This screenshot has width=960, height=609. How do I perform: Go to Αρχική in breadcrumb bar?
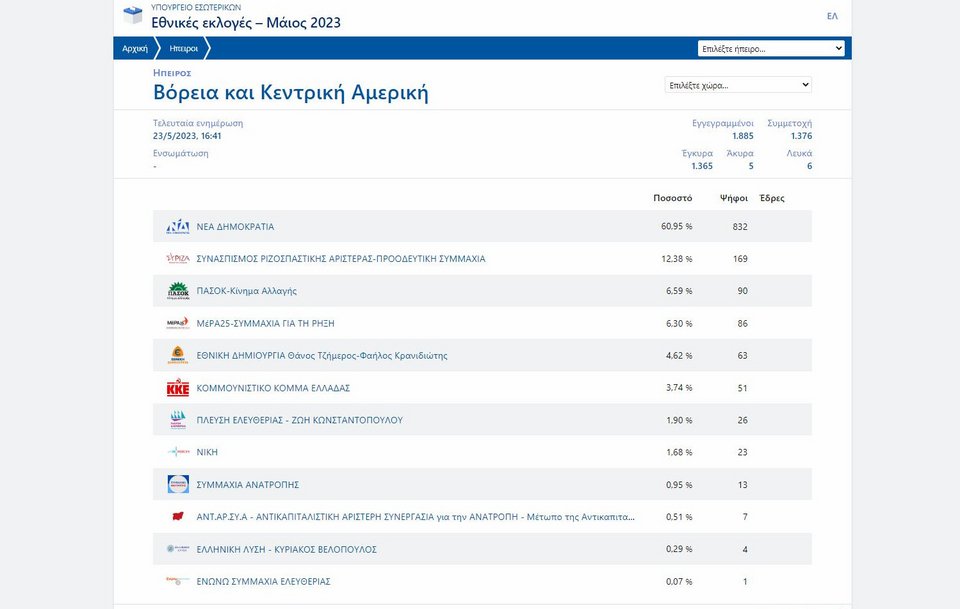pyautogui.click(x=135, y=48)
